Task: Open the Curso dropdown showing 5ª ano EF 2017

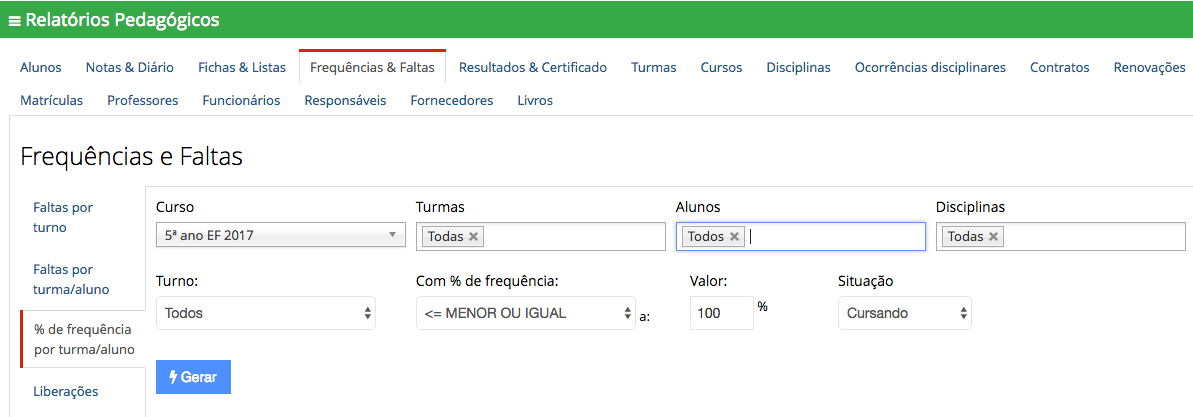Action: (x=281, y=236)
